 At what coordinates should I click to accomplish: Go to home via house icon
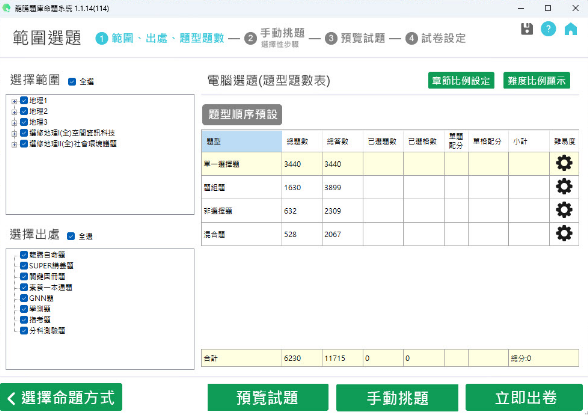coord(571,29)
